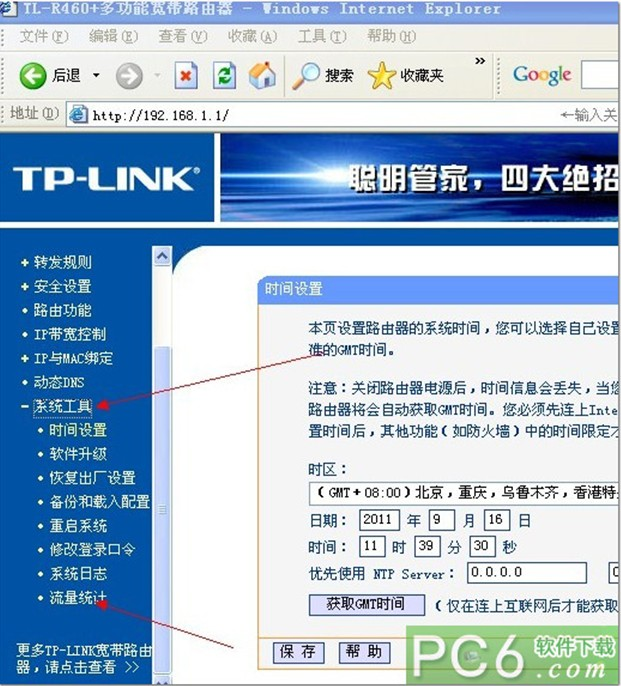Click the TP-LINK logo

(106, 179)
